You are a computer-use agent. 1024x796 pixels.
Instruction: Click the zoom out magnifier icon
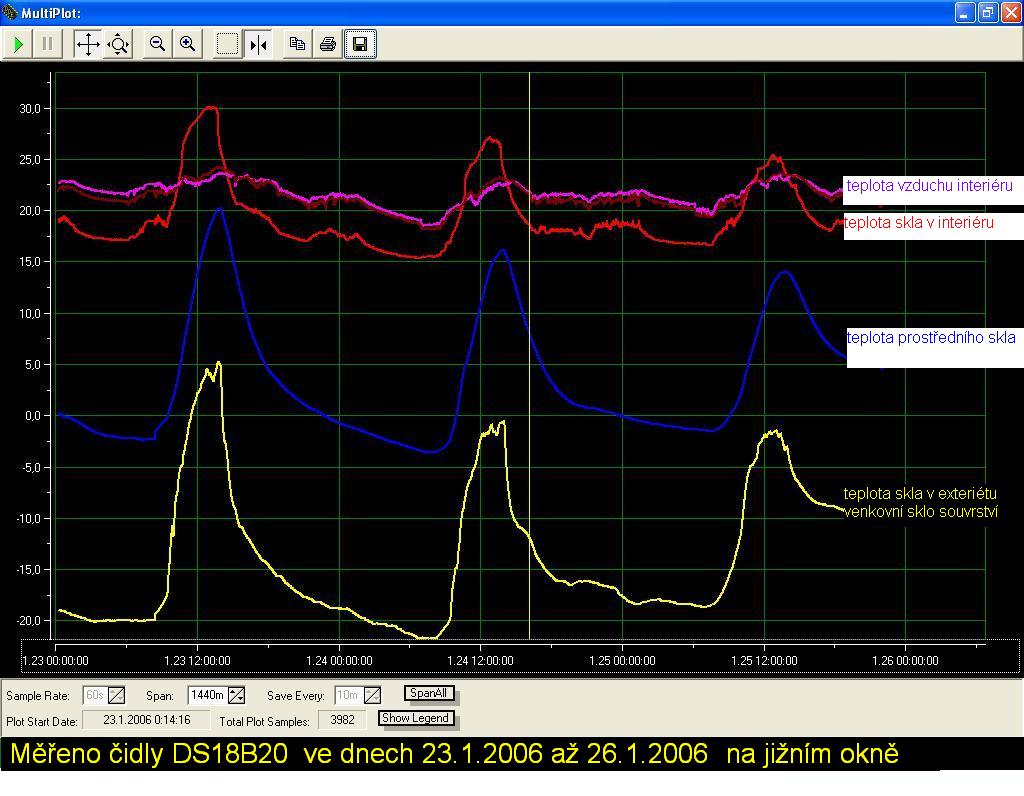click(x=157, y=44)
